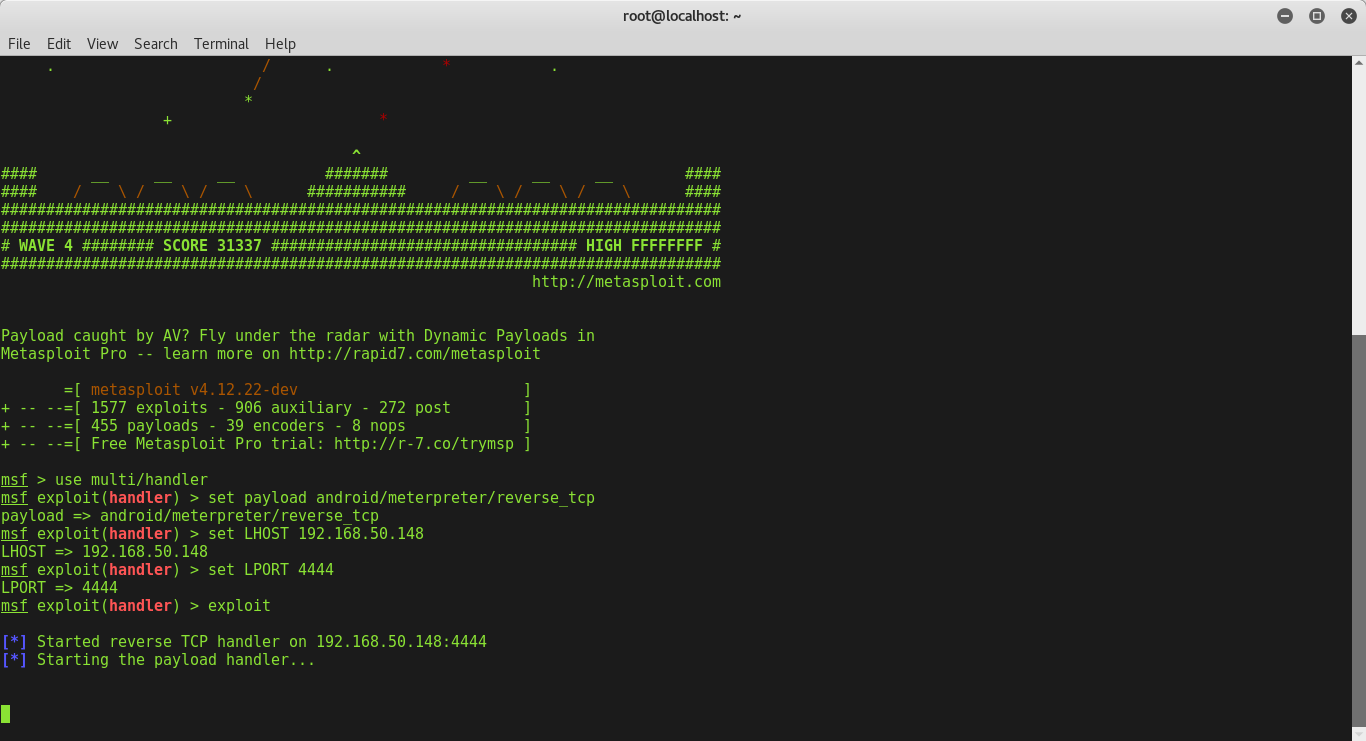Click 'set LPORT 4444' command
The height and width of the screenshot is (741, 1366).
point(271,570)
